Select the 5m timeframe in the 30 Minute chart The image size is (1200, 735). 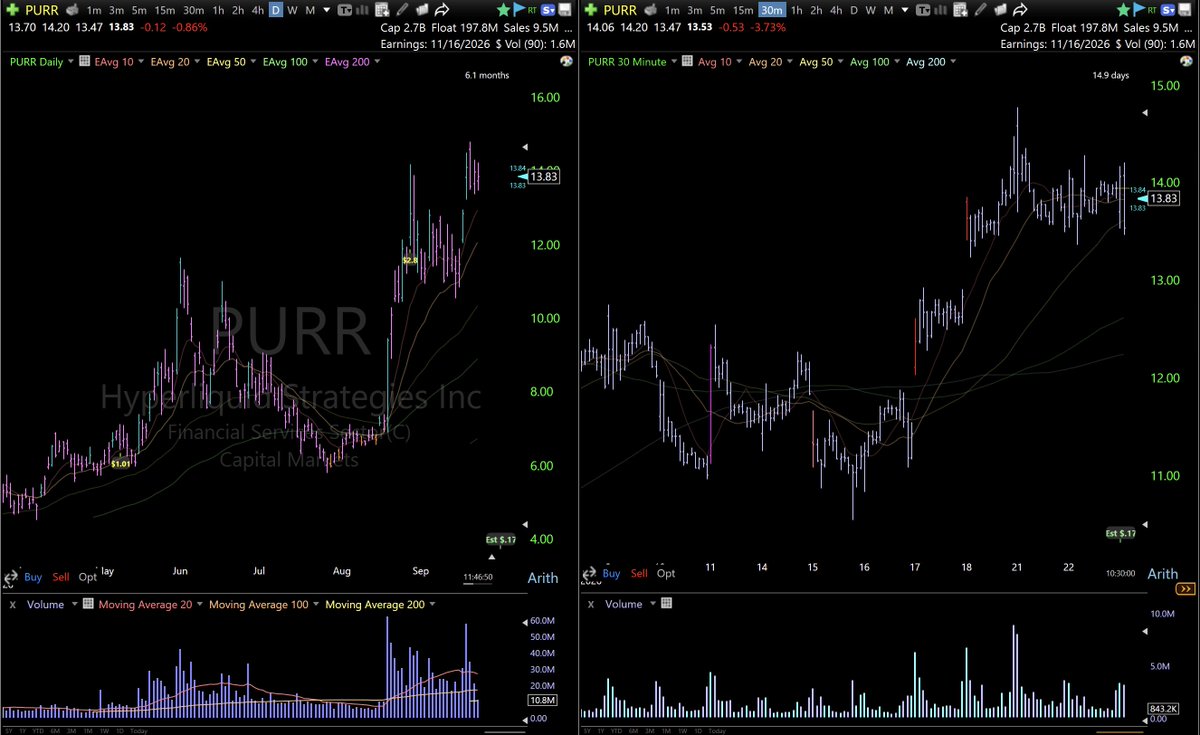(718, 10)
